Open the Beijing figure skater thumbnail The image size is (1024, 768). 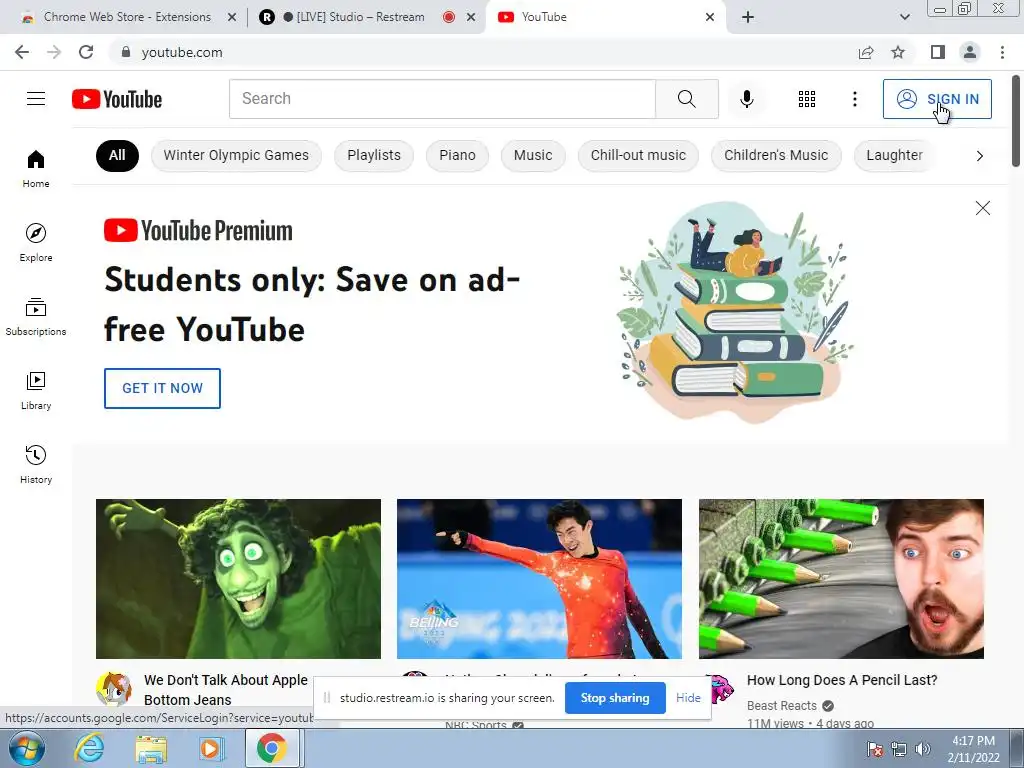[539, 579]
